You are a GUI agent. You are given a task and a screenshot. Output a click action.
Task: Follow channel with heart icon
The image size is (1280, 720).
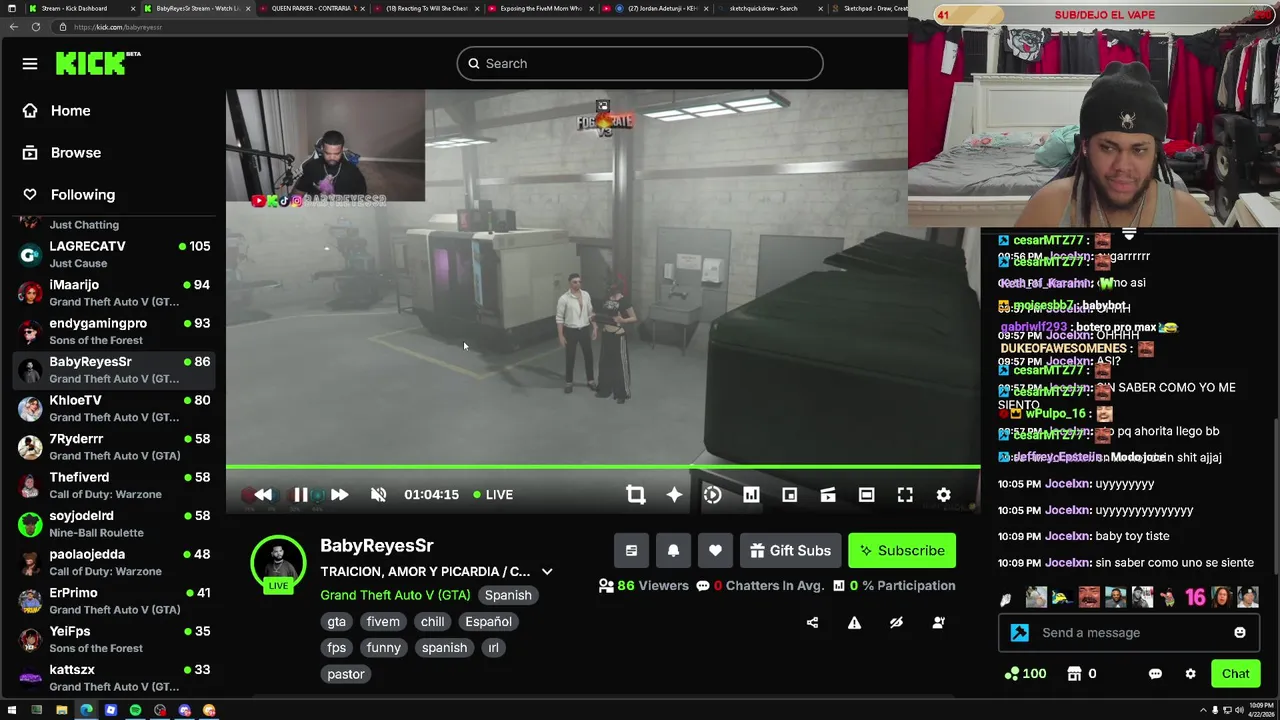(x=715, y=551)
